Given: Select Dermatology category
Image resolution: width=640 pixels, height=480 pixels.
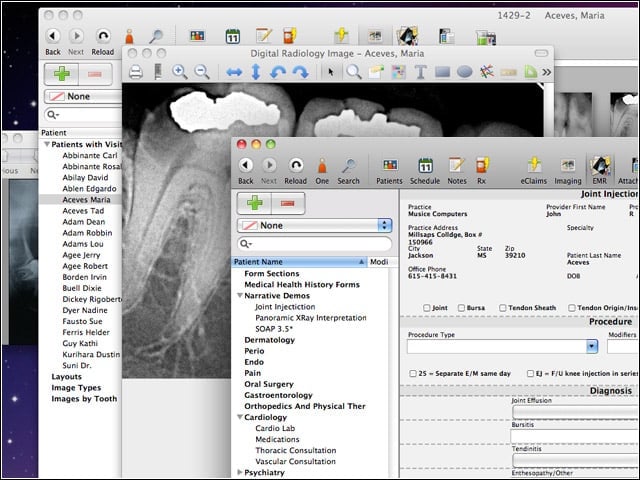Looking at the screenshot, I should coord(269,340).
